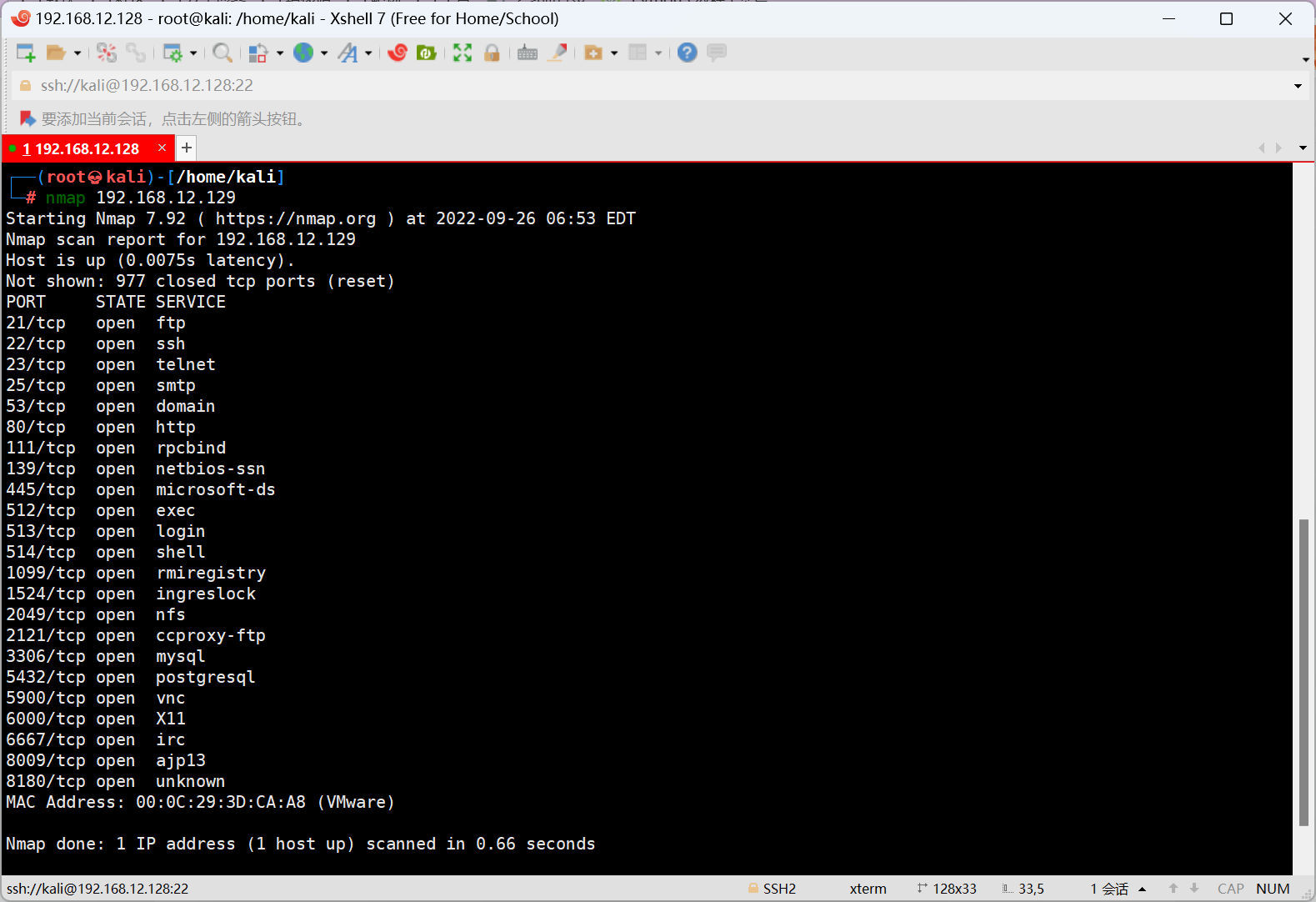Launch Xmanager red swirl icon
This screenshot has width=1316, height=902.
pos(398,53)
